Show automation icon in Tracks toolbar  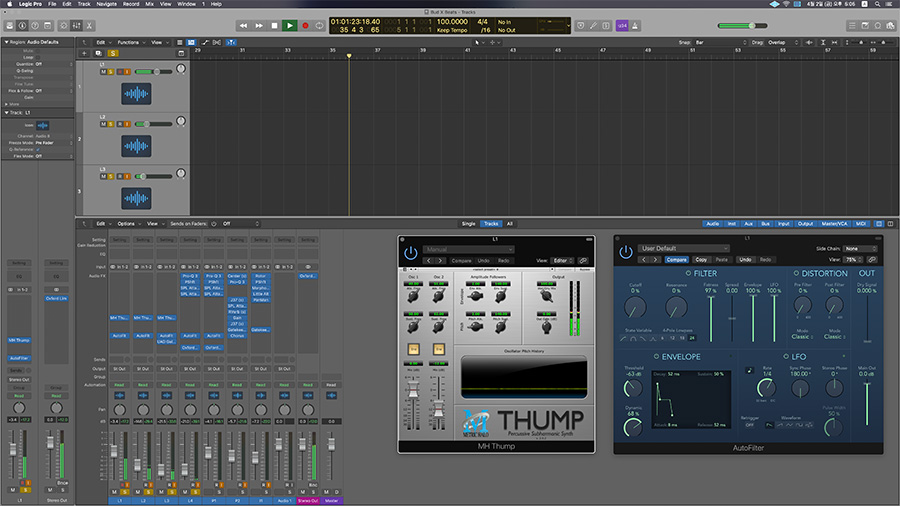[205, 42]
